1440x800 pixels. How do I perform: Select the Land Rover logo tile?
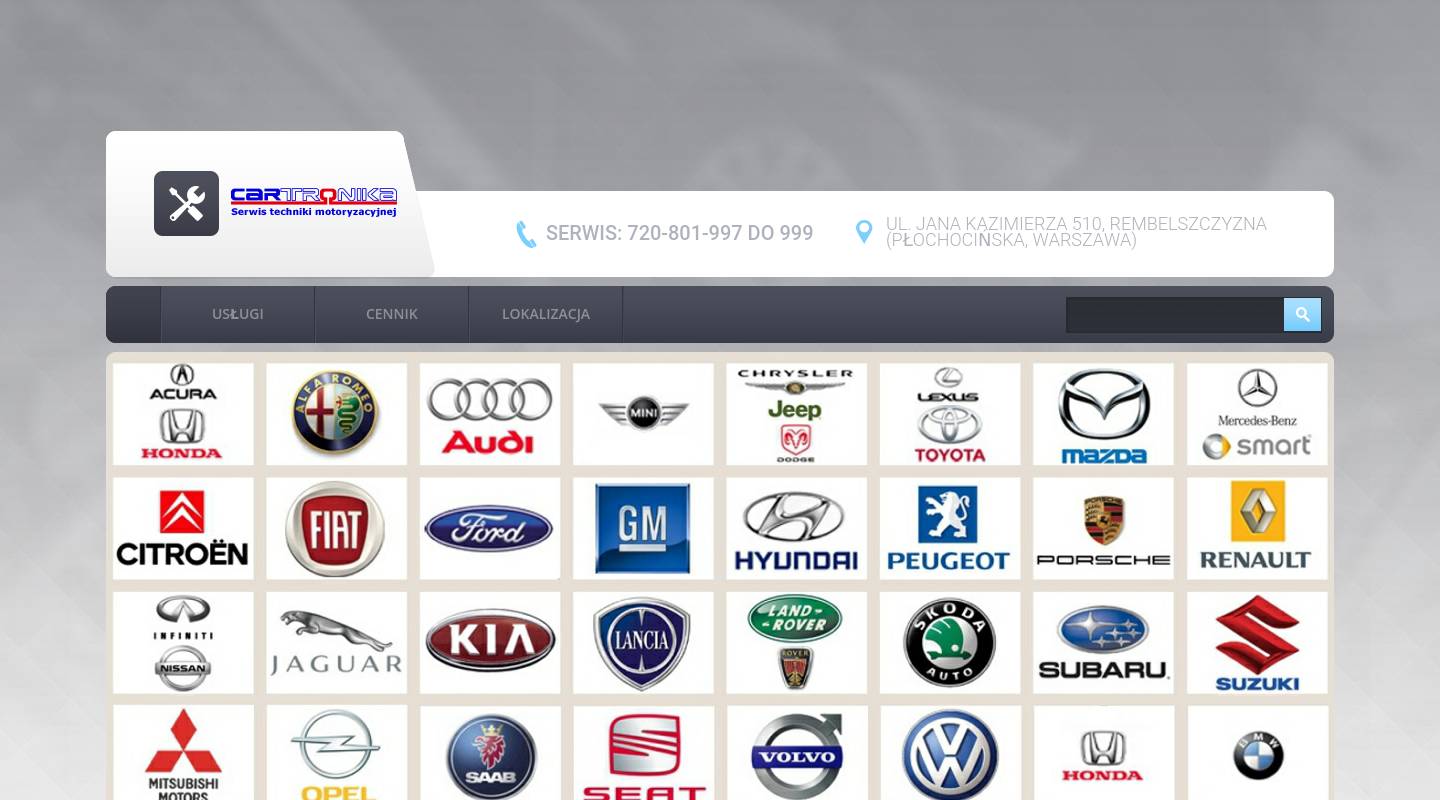[x=796, y=643]
